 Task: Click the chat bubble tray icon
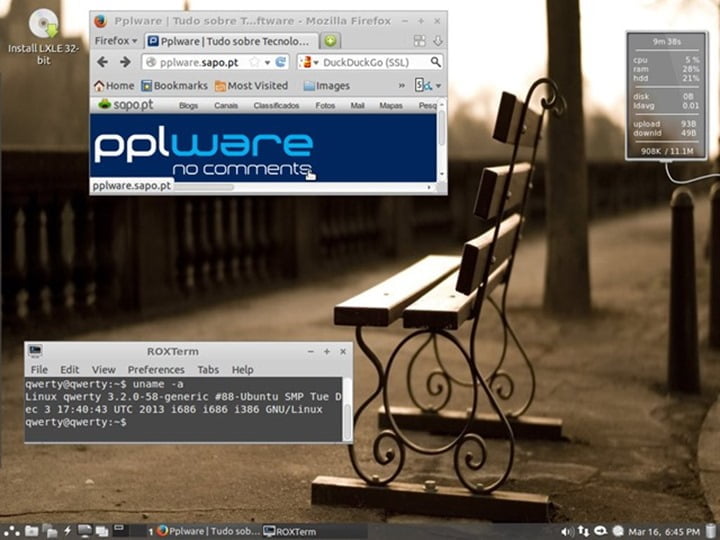click(600, 531)
